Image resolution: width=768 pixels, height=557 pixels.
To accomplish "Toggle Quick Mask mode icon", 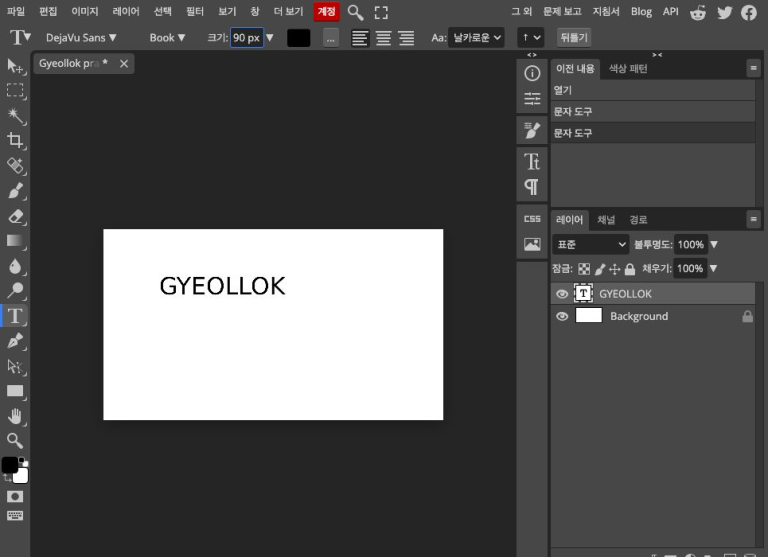I will pos(15,497).
